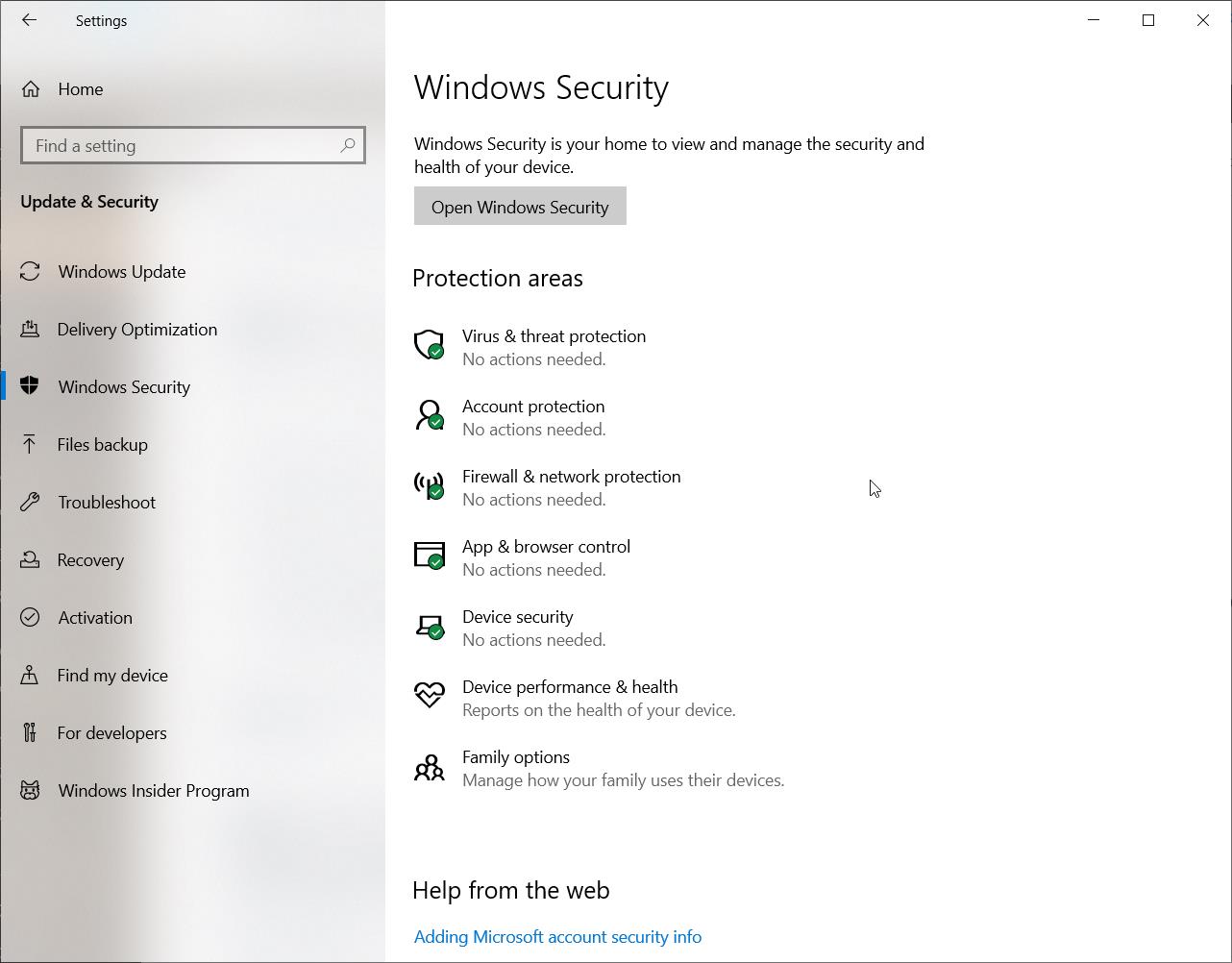Open the Adding Microsoft account security info link
This screenshot has height=963, width=1232.
click(557, 936)
